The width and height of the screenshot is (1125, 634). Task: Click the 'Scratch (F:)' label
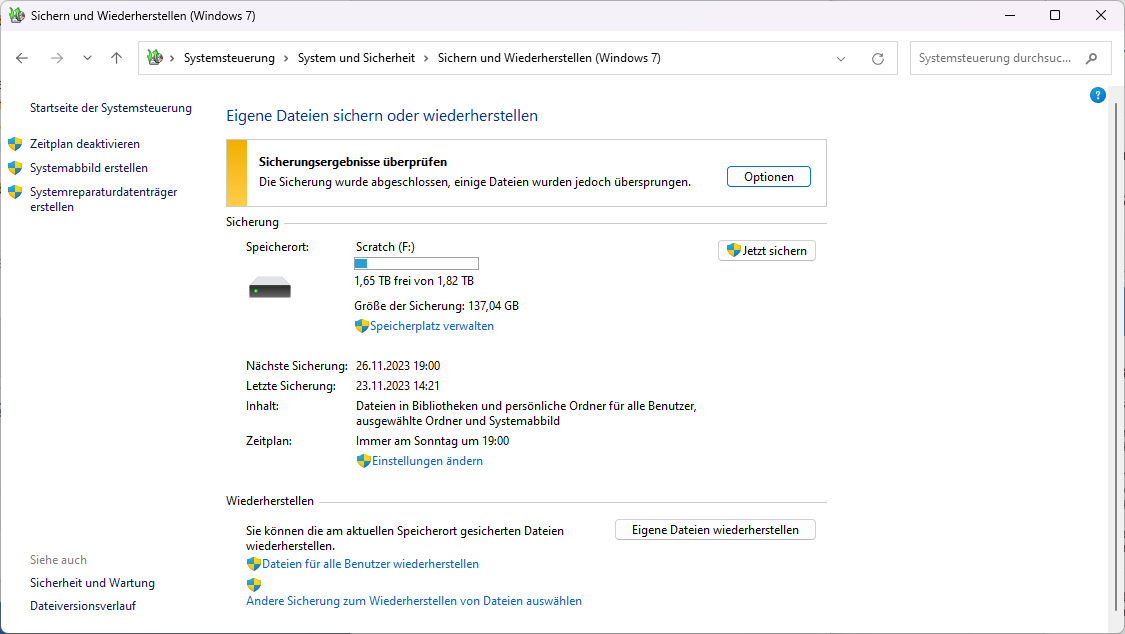(x=385, y=247)
